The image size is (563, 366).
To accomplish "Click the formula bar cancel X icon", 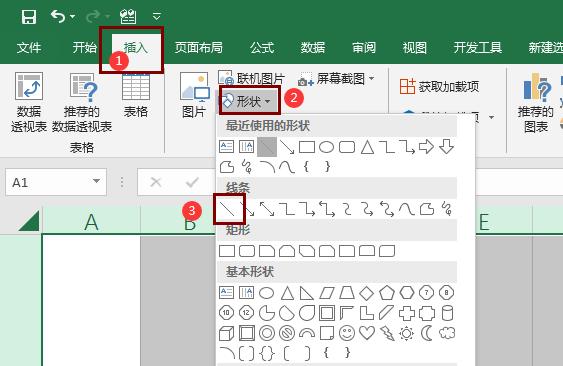I will [x=156, y=182].
